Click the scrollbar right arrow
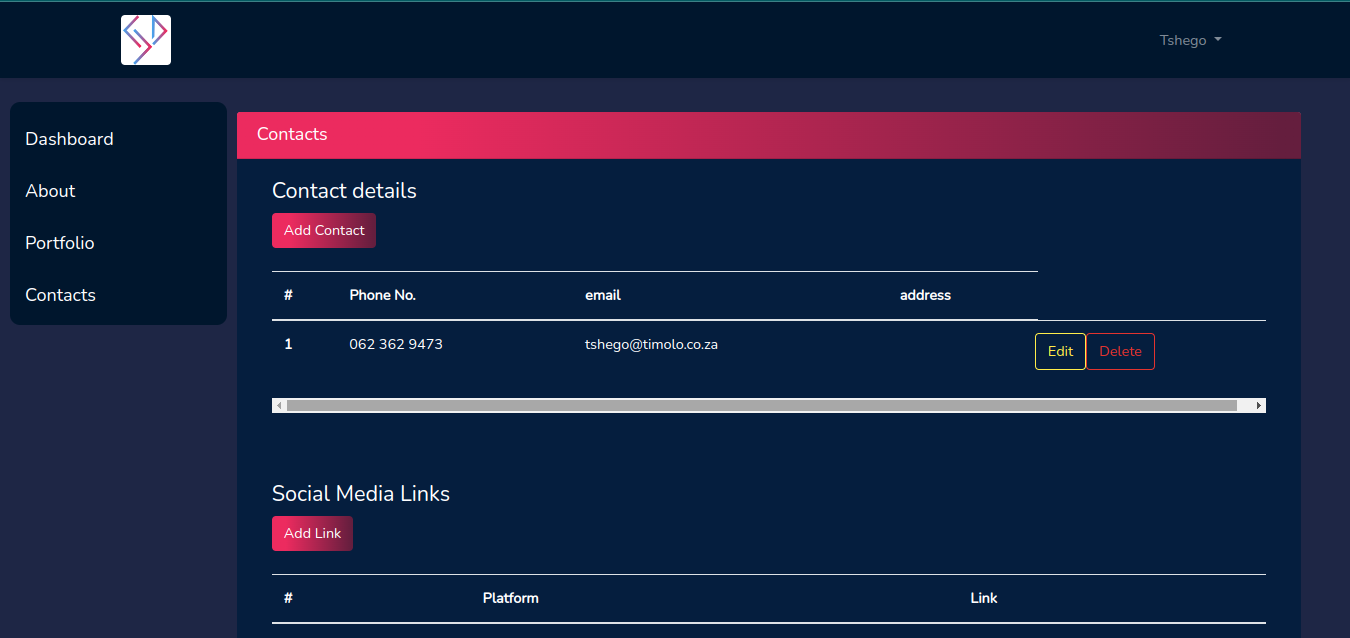 point(1258,406)
